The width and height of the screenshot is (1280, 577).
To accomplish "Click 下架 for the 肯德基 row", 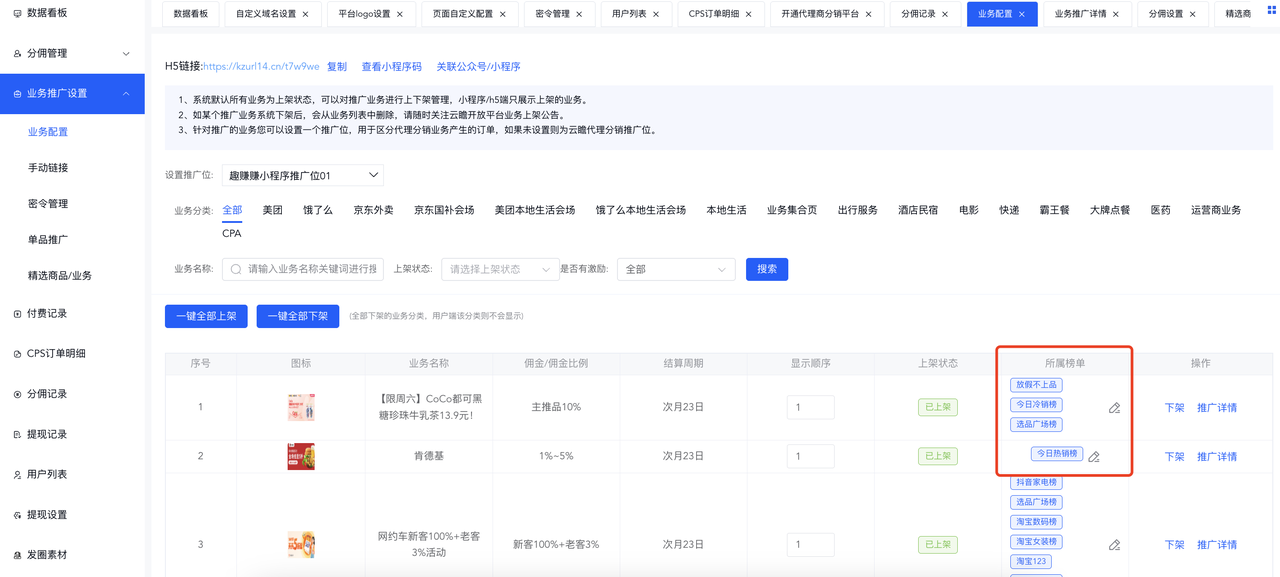I will pos(1174,457).
